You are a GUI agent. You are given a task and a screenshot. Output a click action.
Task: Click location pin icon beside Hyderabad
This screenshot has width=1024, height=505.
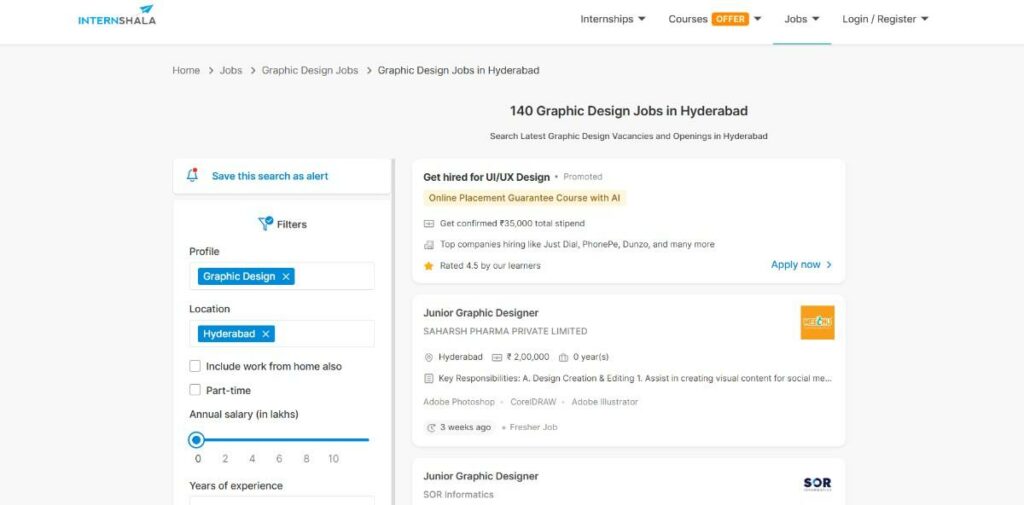point(428,357)
